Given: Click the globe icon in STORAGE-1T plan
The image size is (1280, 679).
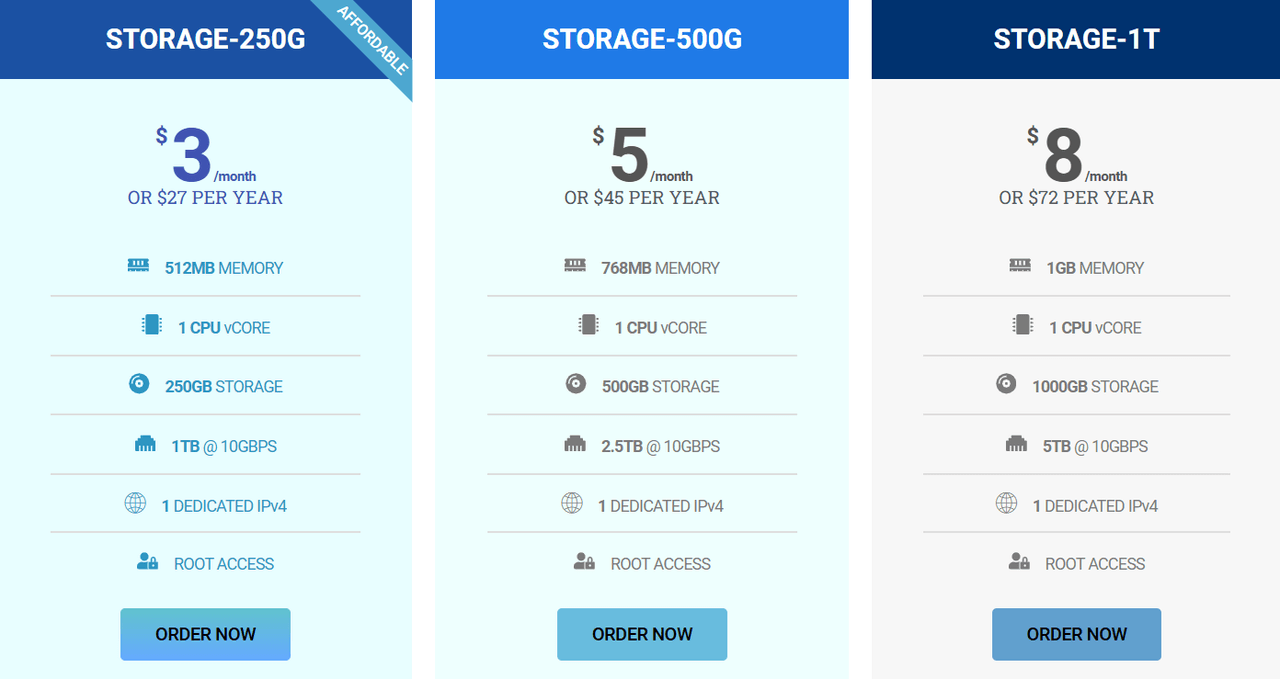Looking at the screenshot, I should (x=1007, y=503).
